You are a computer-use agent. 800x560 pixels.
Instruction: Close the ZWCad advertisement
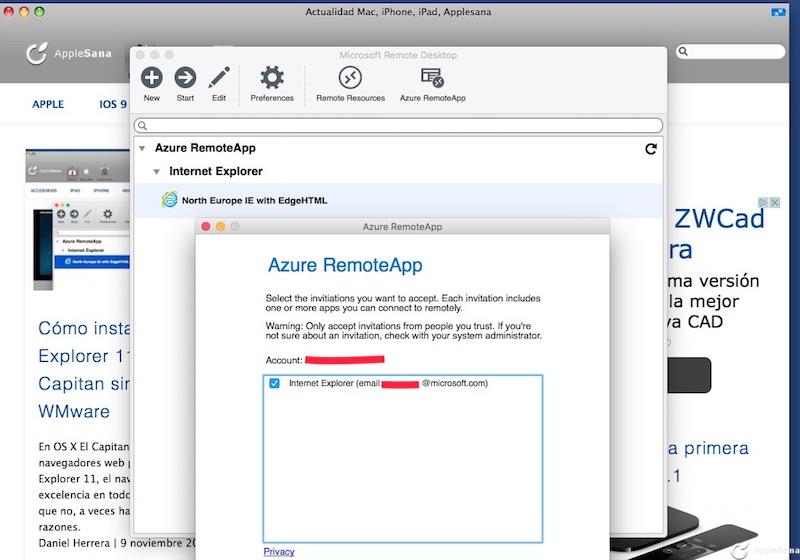coord(774,202)
